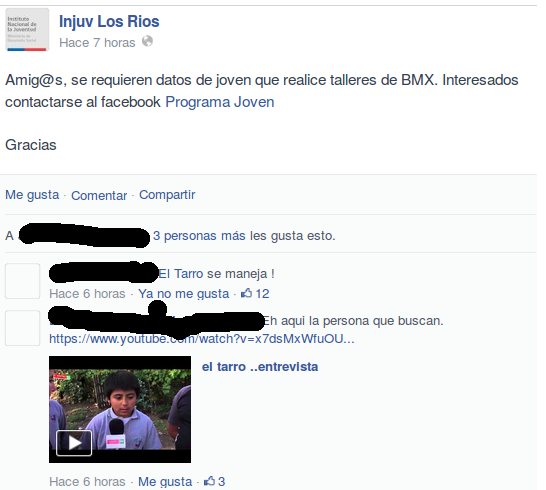
Task: Click the public globe privacy icon
Action: tap(147, 41)
